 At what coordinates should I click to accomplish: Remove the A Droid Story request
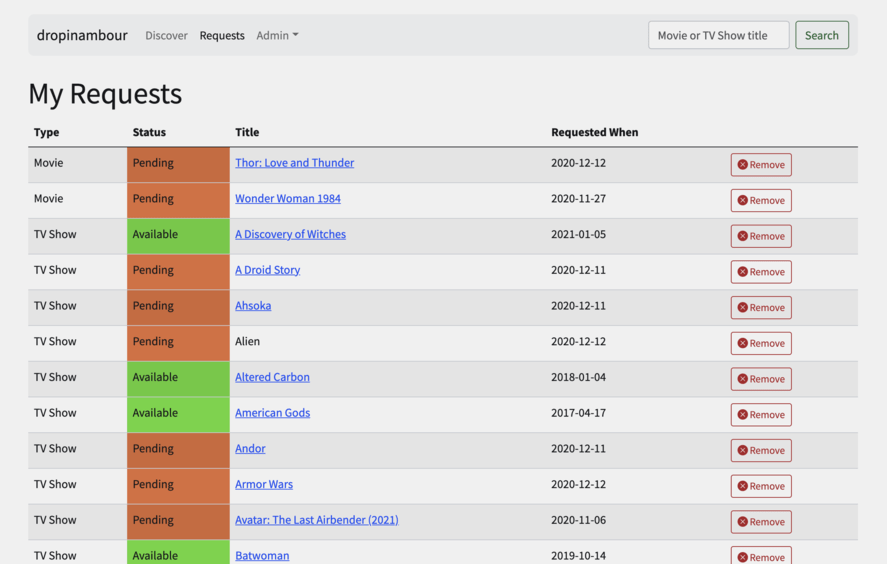click(x=761, y=272)
